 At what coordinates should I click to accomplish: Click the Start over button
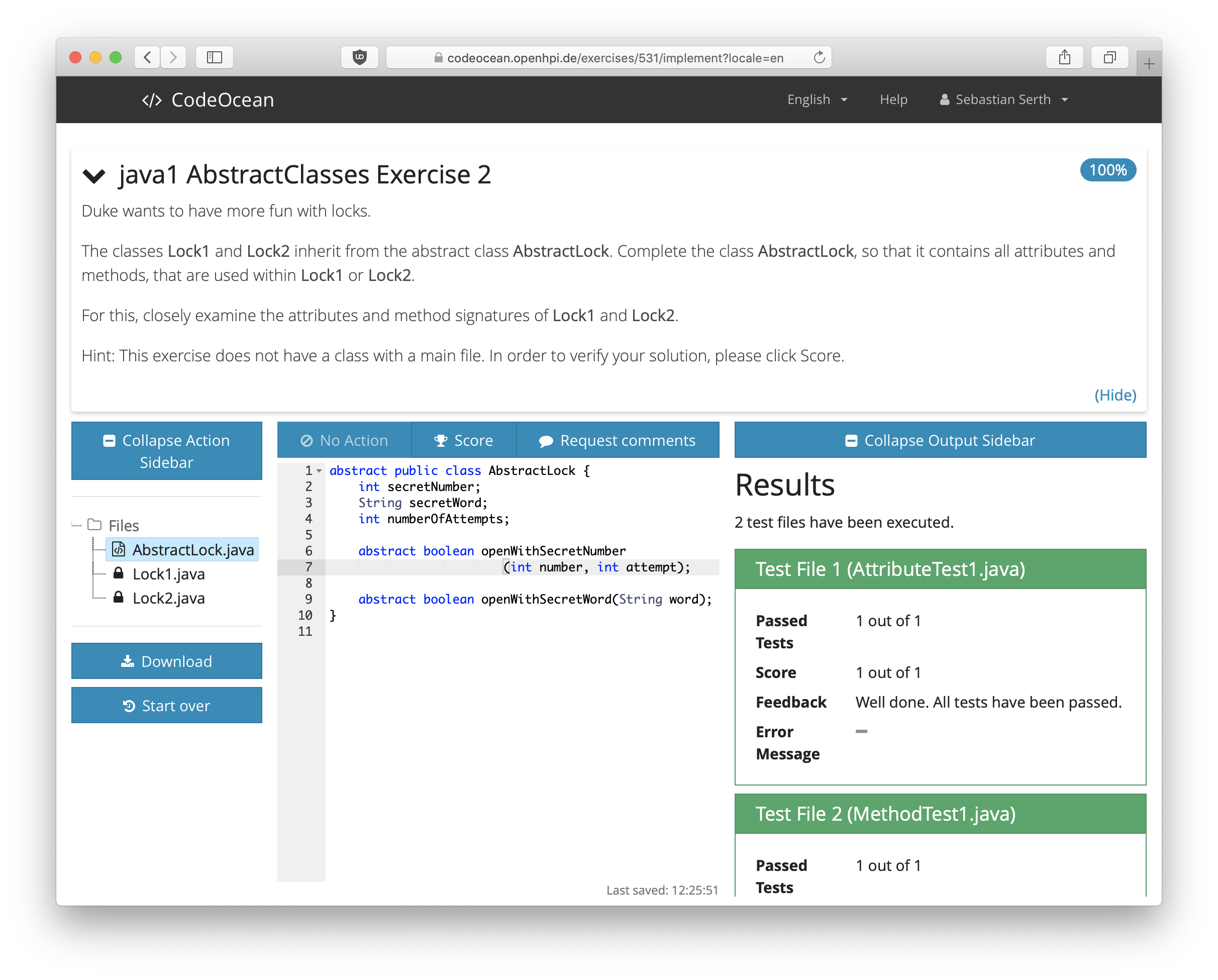167,705
